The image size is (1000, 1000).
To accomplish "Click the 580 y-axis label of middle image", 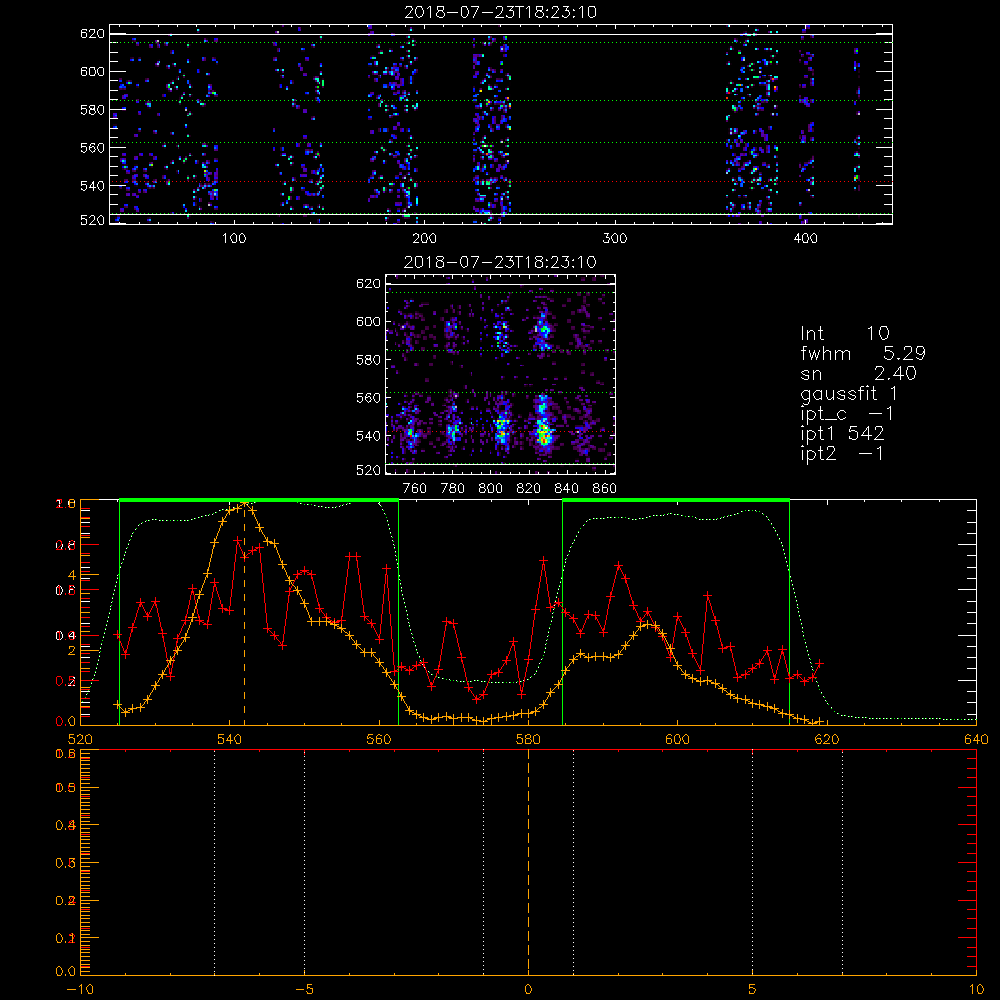I will click(368, 360).
